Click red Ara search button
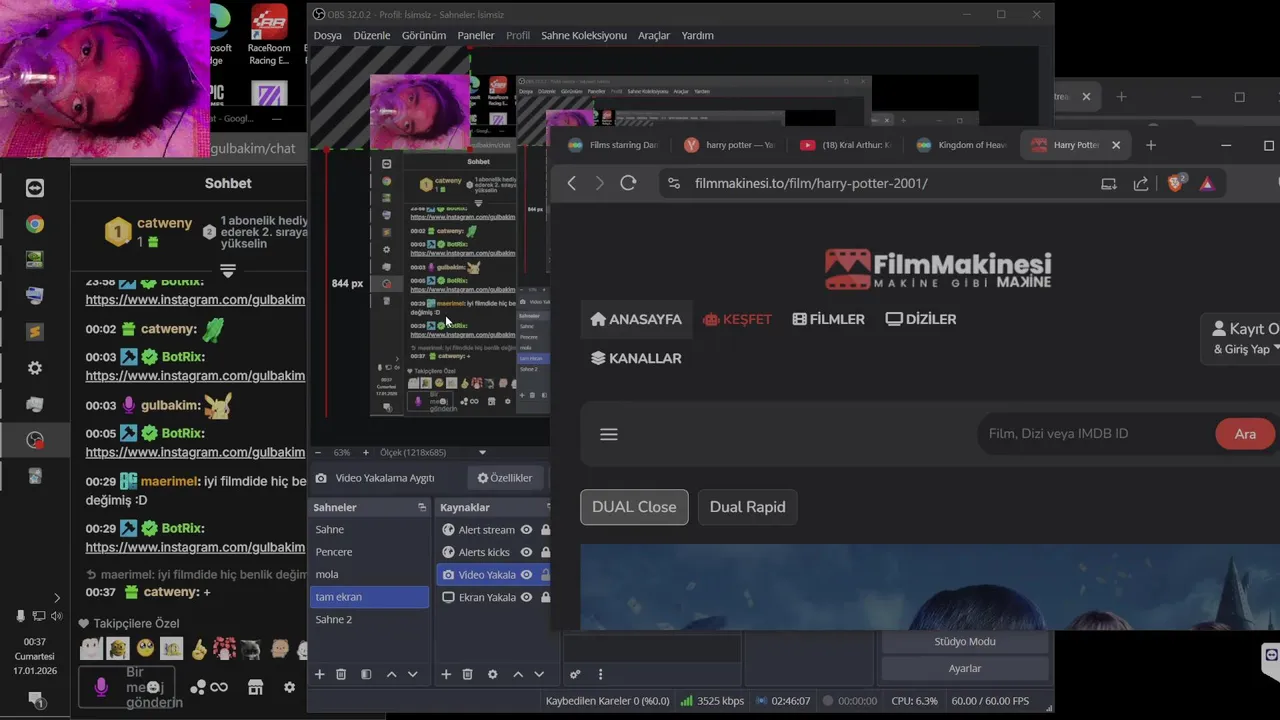Image resolution: width=1280 pixels, height=720 pixels. [x=1245, y=434]
